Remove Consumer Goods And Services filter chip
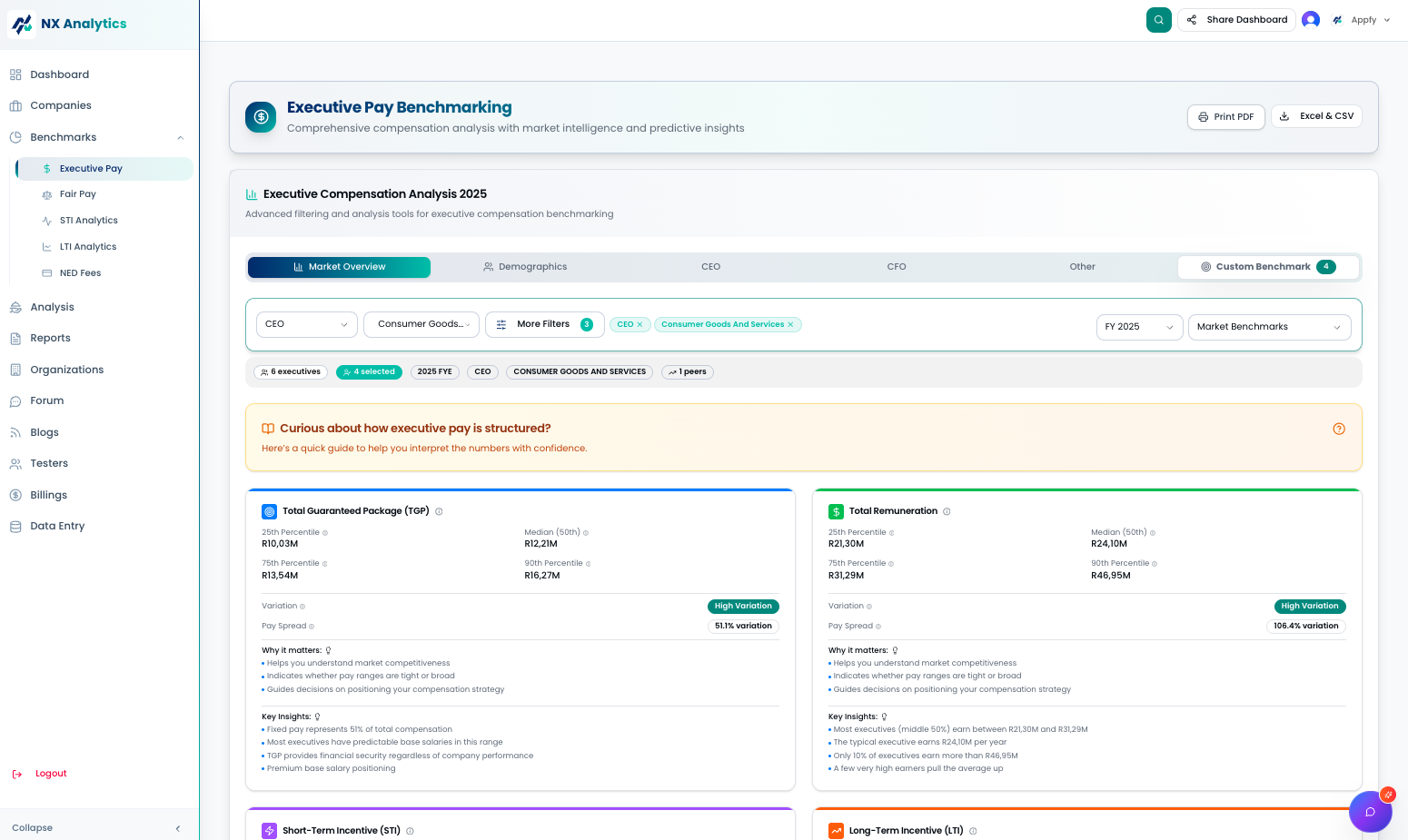Viewport: 1408px width, 840px height. coord(790,324)
